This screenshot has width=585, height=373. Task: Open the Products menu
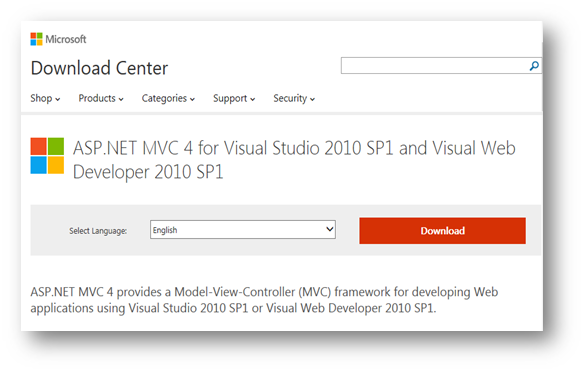101,98
